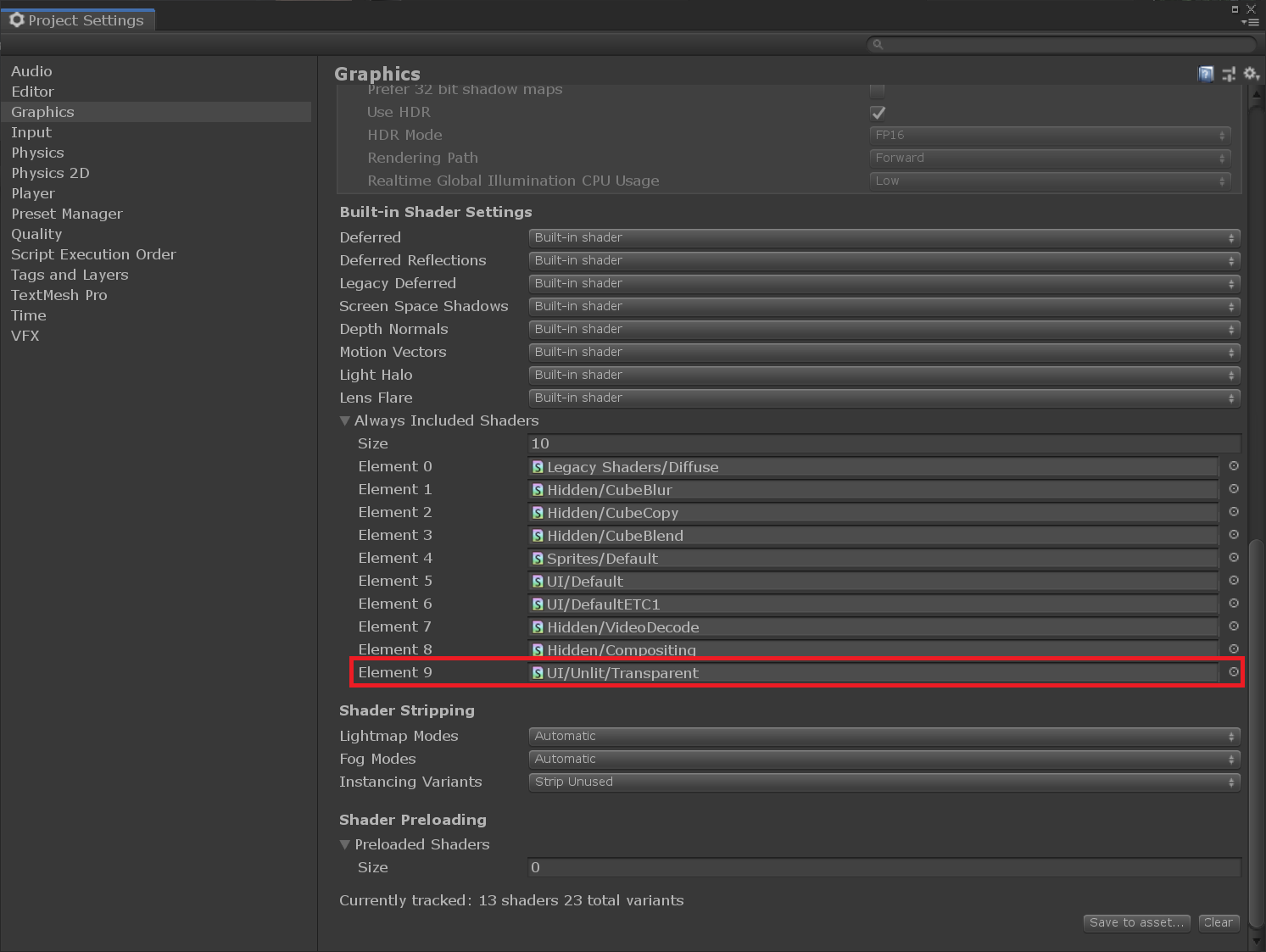Image resolution: width=1266 pixels, height=952 pixels.
Task: Select the Project Settings tab
Action: 78,19
